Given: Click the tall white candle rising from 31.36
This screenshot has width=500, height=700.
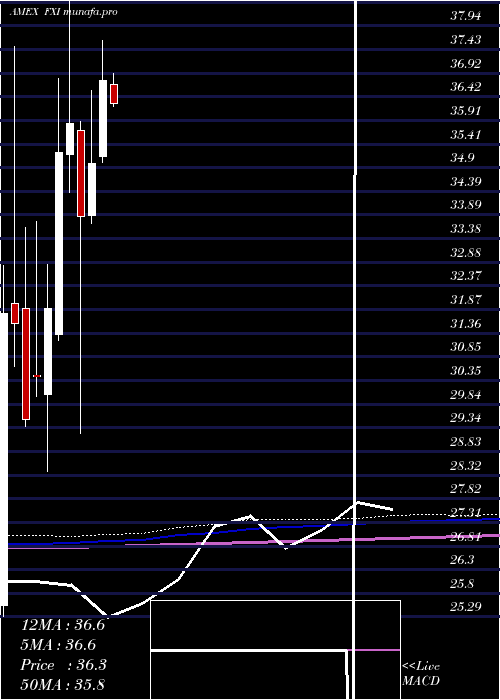Looking at the screenshot, I should point(59,243).
